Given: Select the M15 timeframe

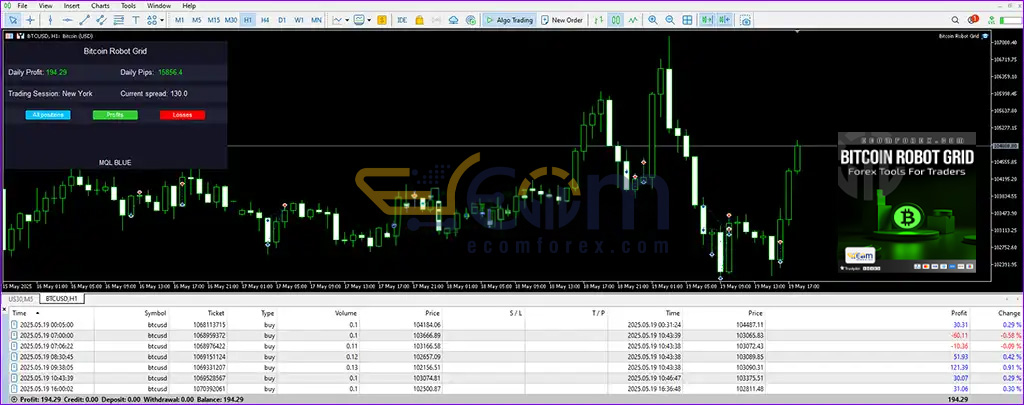Looking at the screenshot, I should (x=214, y=20).
